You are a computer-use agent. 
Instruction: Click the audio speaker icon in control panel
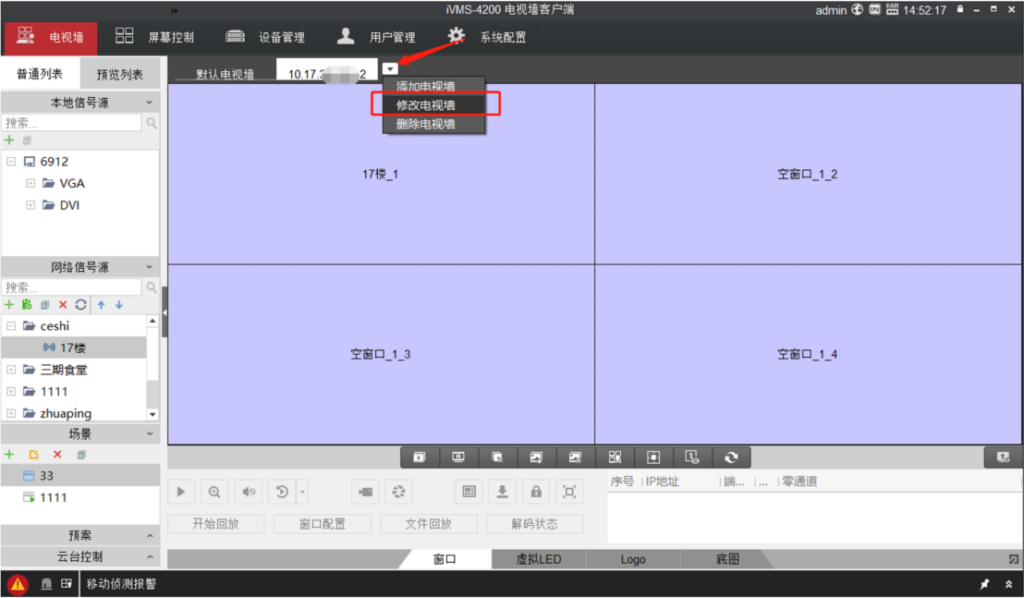click(249, 492)
